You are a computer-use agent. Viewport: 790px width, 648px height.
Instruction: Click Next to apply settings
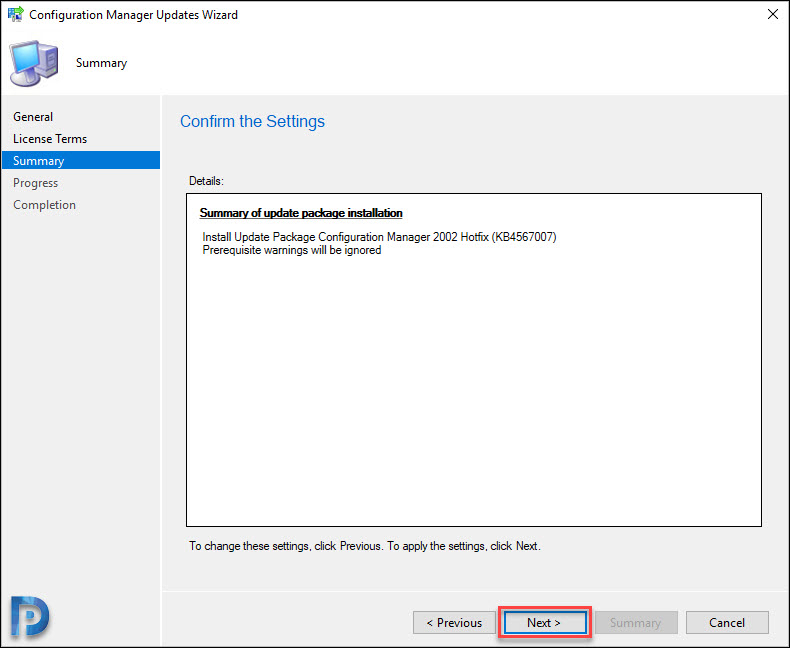pos(545,623)
